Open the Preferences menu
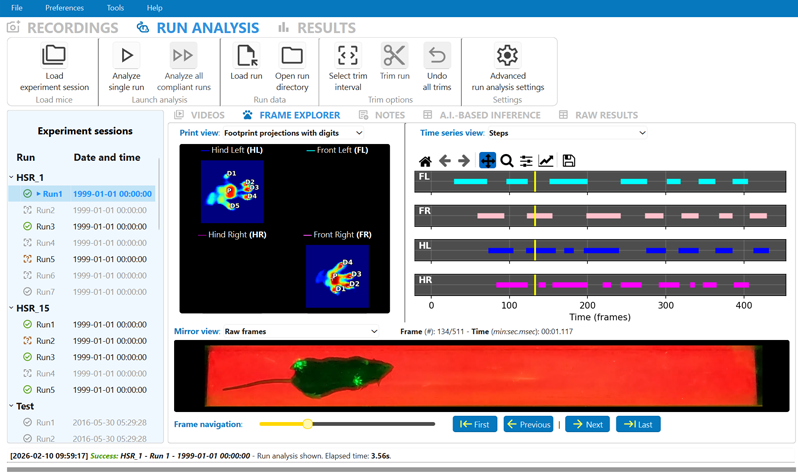 [64, 8]
